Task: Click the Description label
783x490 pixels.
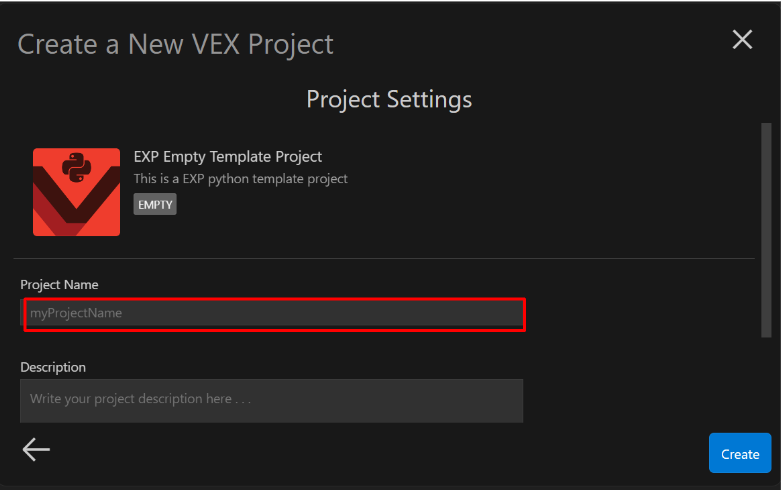Action: 53,367
